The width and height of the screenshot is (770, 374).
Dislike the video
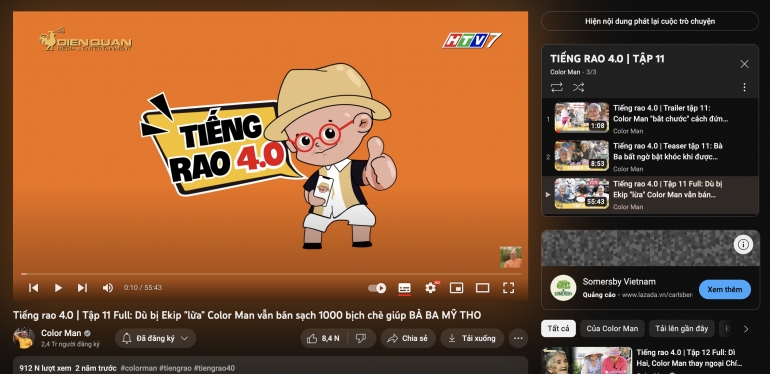361,338
